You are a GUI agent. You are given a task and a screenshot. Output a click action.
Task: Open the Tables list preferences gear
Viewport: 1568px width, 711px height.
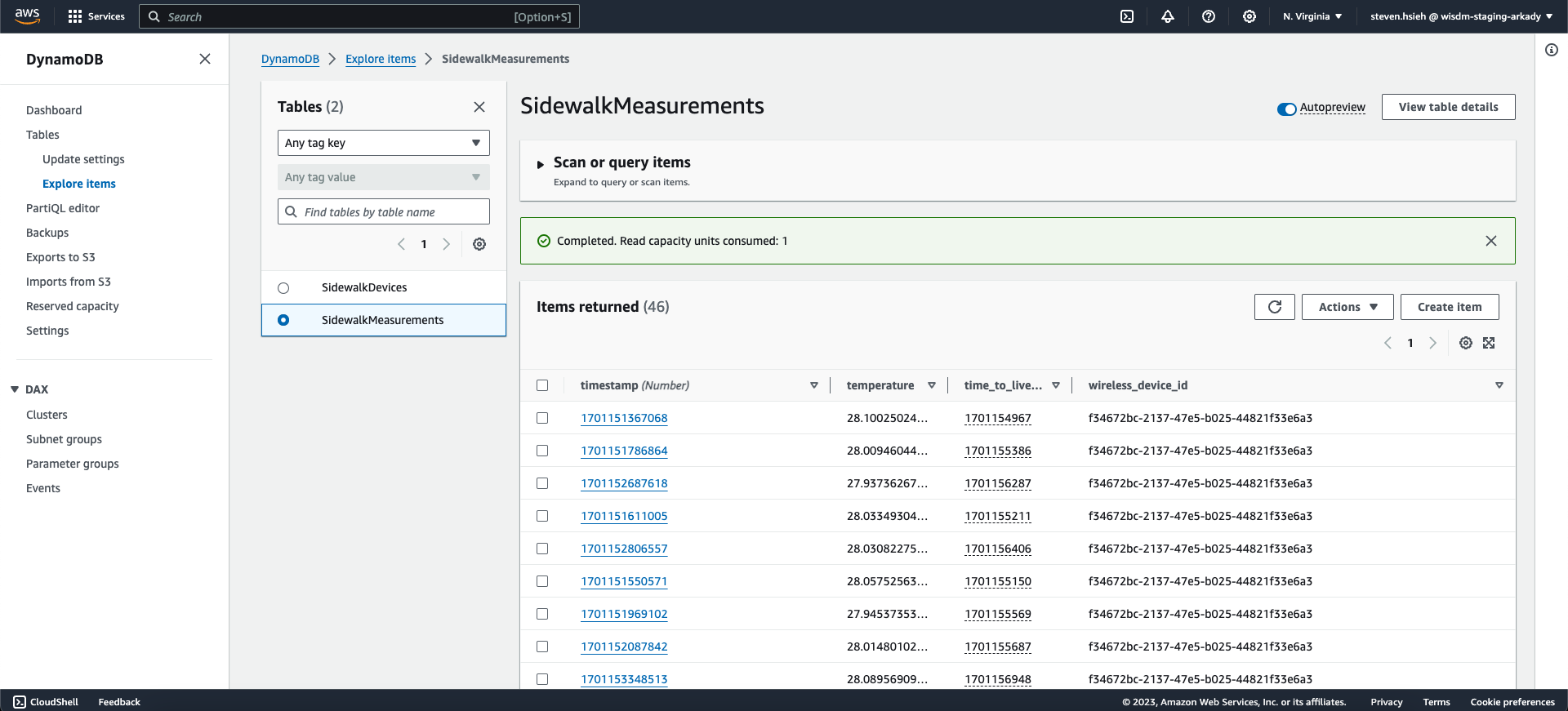(479, 244)
